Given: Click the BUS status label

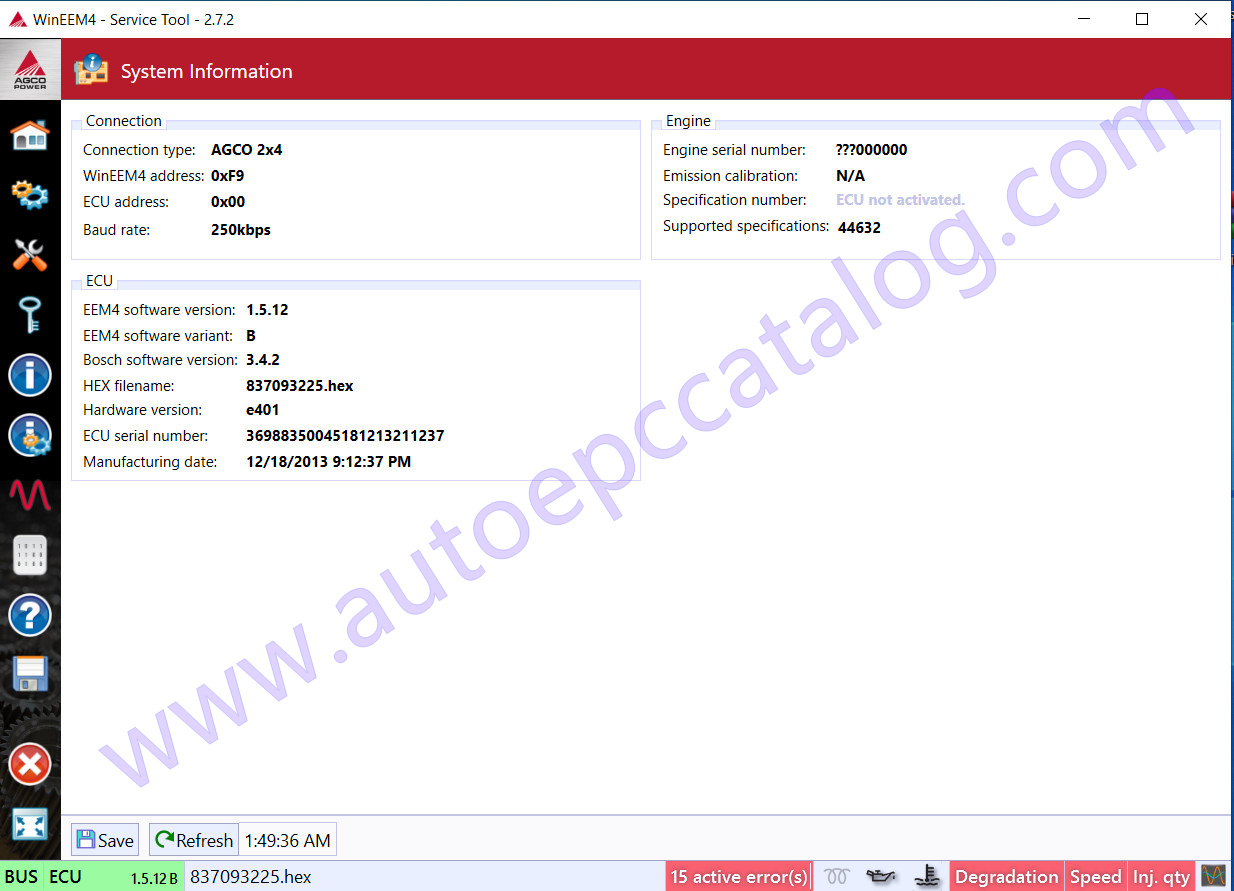Looking at the screenshot, I should 21,877.
